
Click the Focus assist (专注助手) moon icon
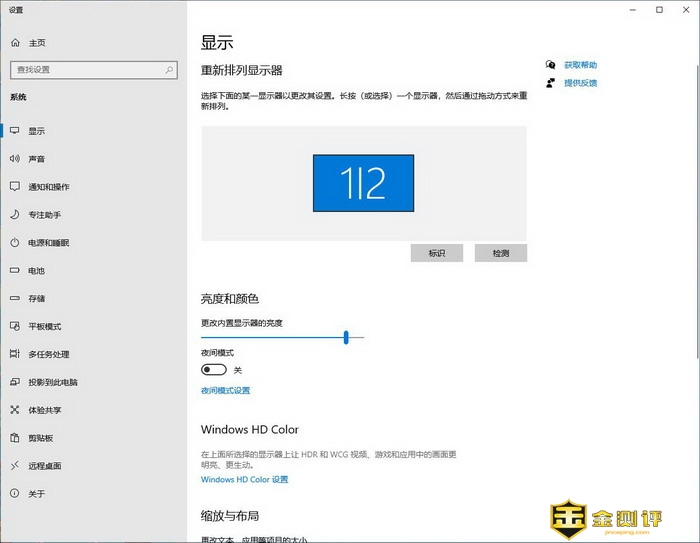15,215
